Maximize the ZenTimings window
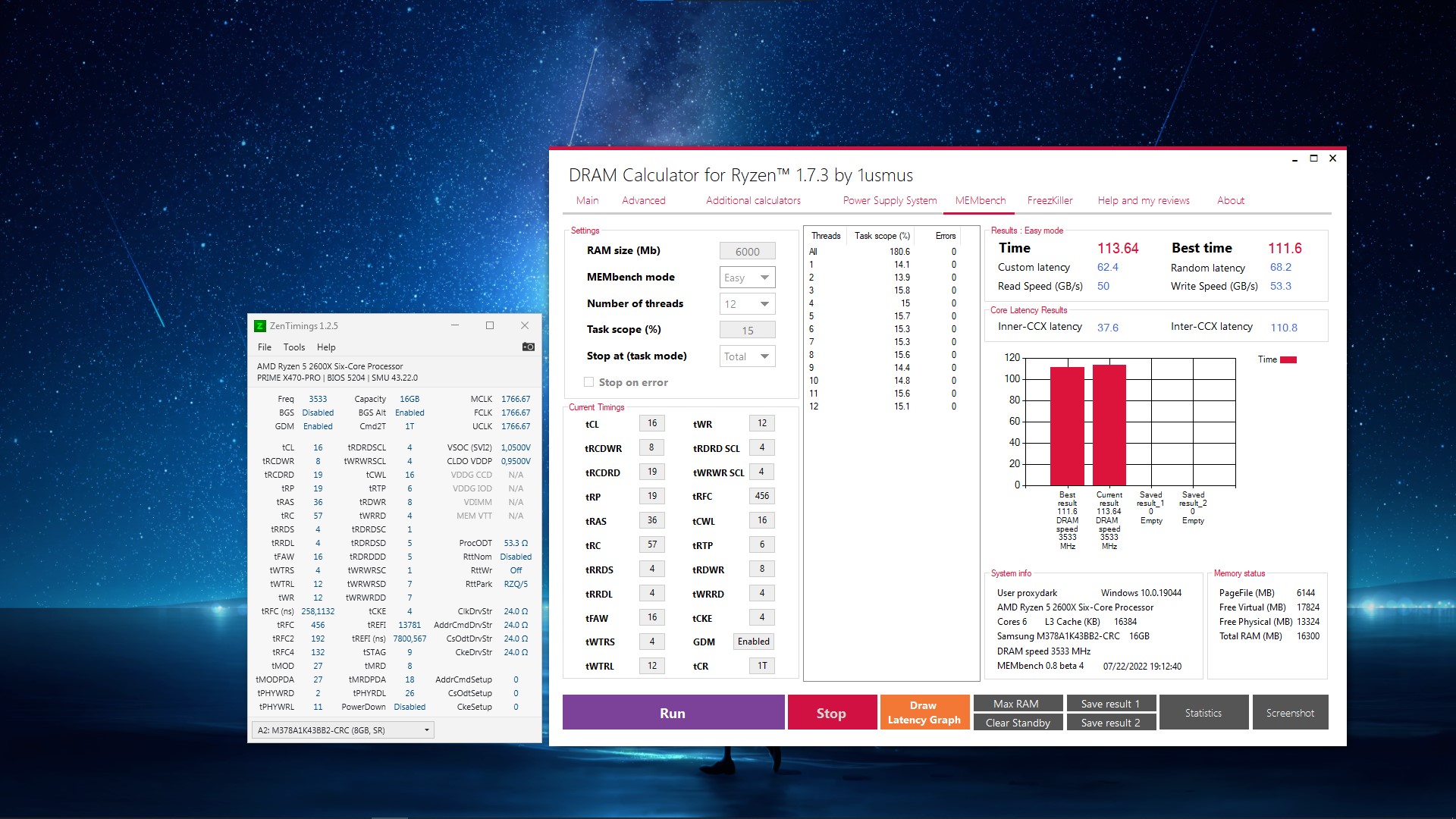Viewport: 1456px width, 819px height. click(490, 325)
